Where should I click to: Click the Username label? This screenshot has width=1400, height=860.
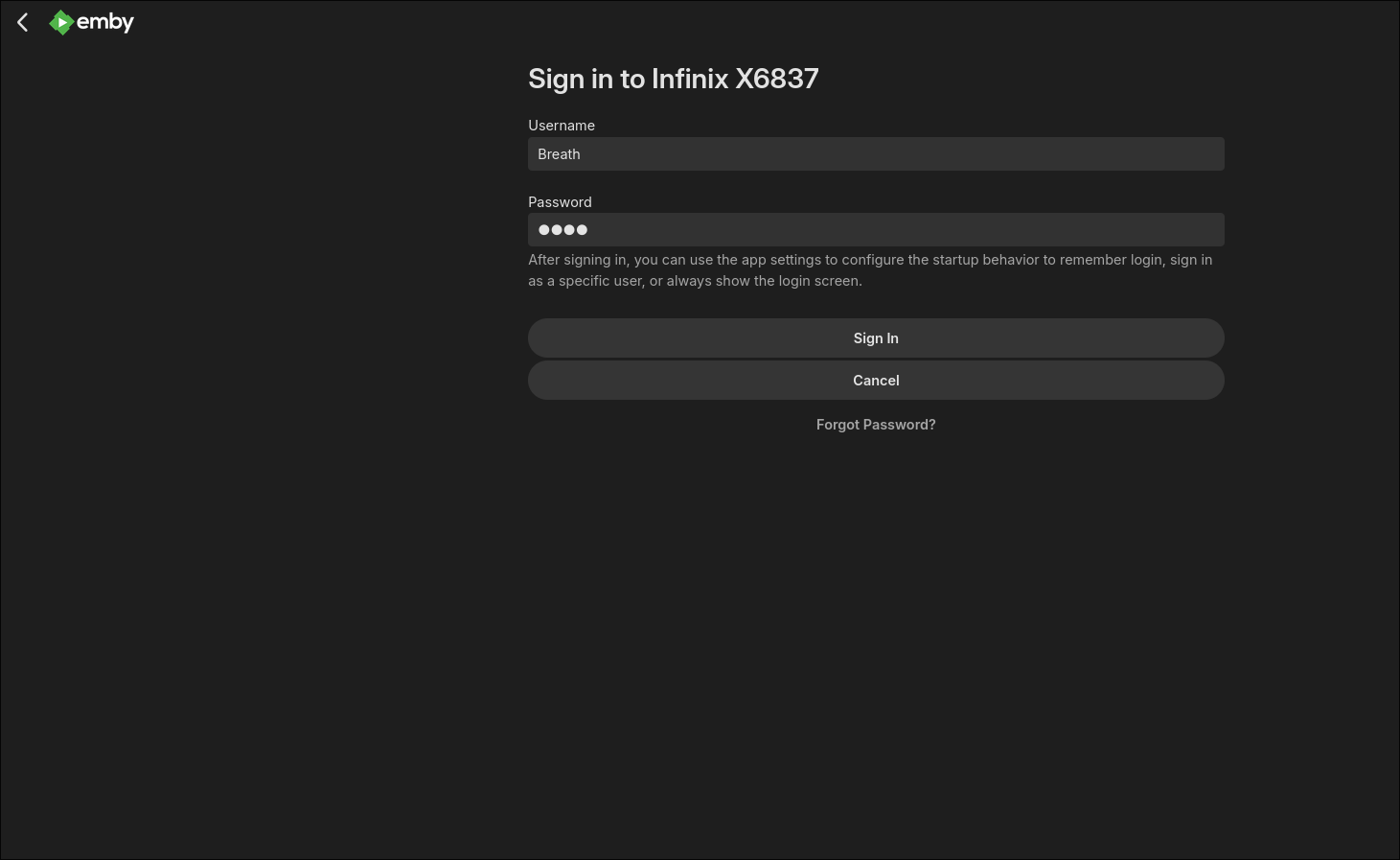[562, 125]
